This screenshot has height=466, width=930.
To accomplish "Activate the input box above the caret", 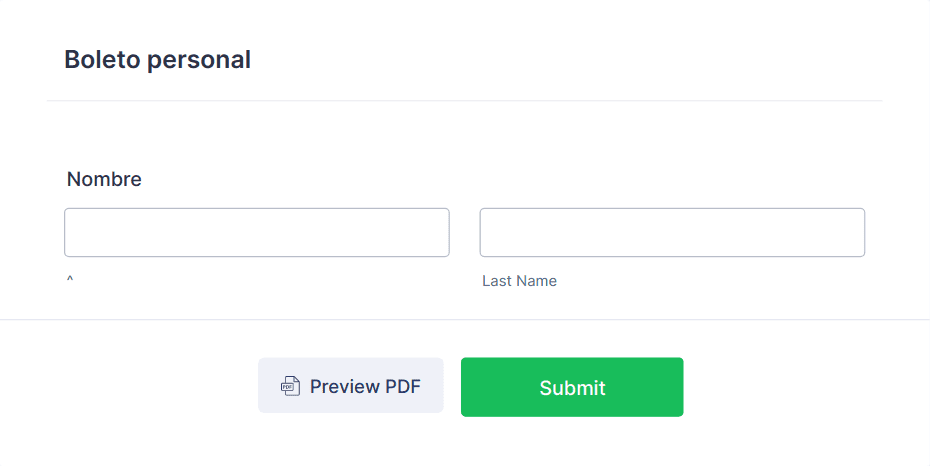I will [257, 233].
